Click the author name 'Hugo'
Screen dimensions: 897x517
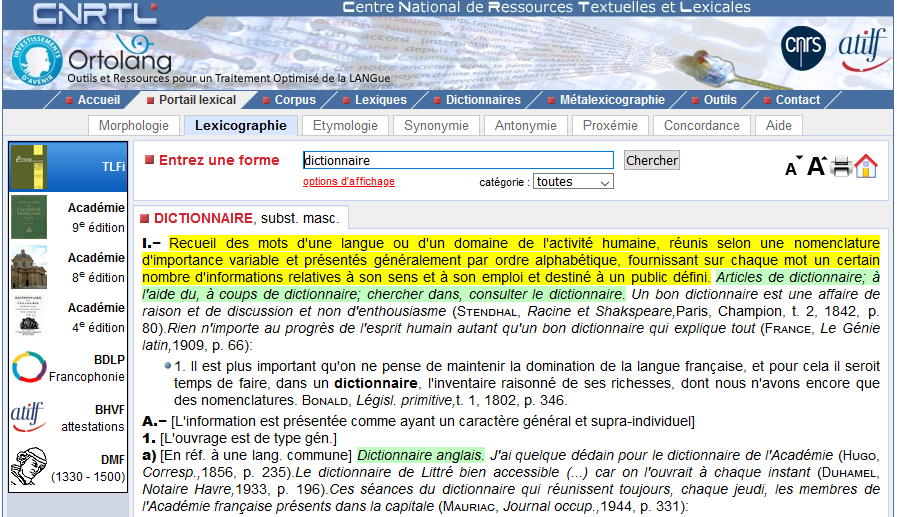coord(860,456)
